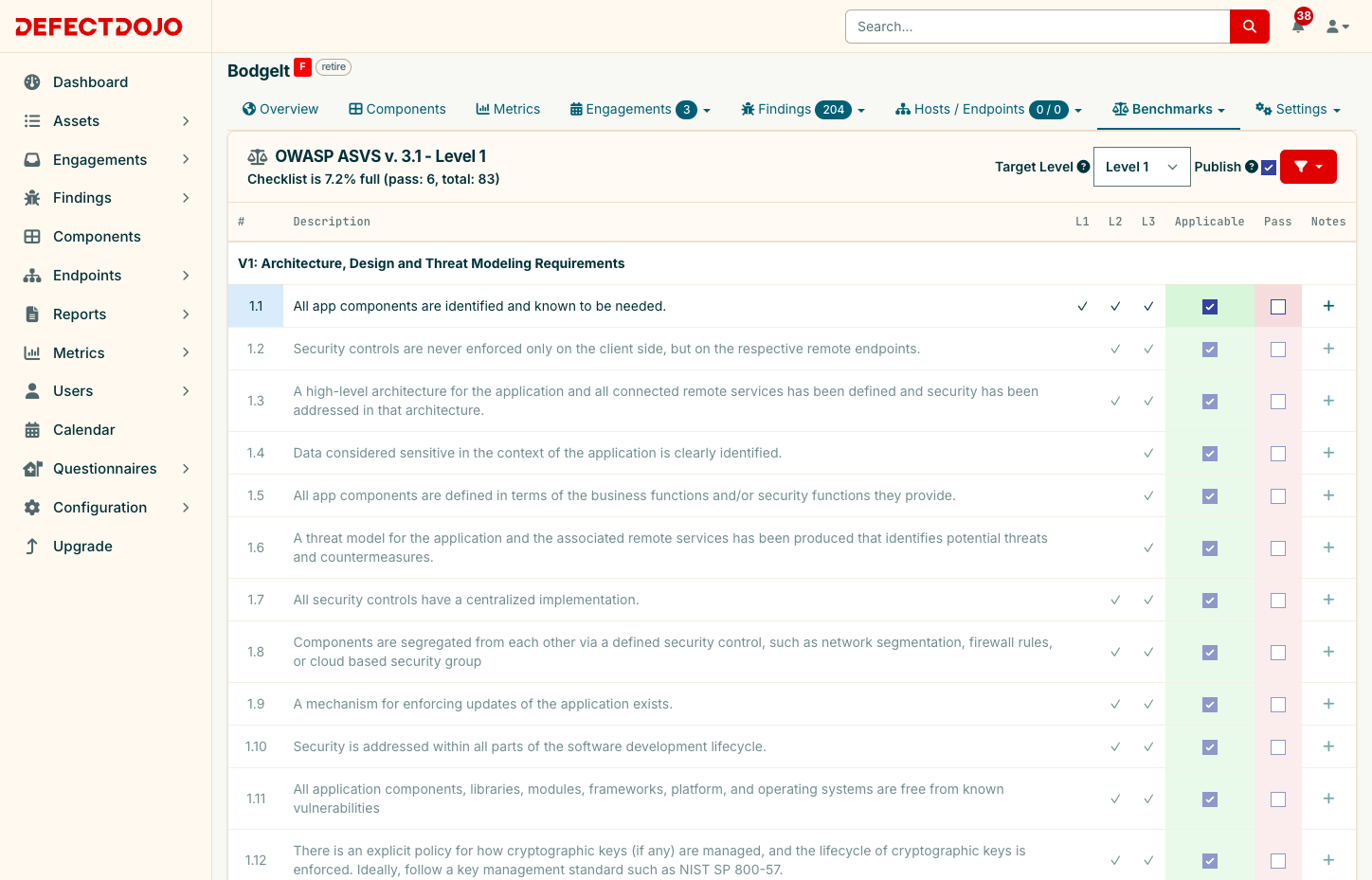The height and width of the screenshot is (880, 1372).
Task: Switch to the Overview tab
Action: point(280,109)
